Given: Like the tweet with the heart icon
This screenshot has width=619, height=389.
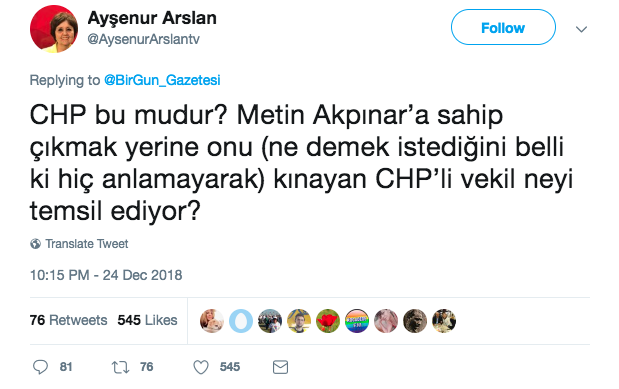Looking at the screenshot, I should pyautogui.click(x=201, y=367).
